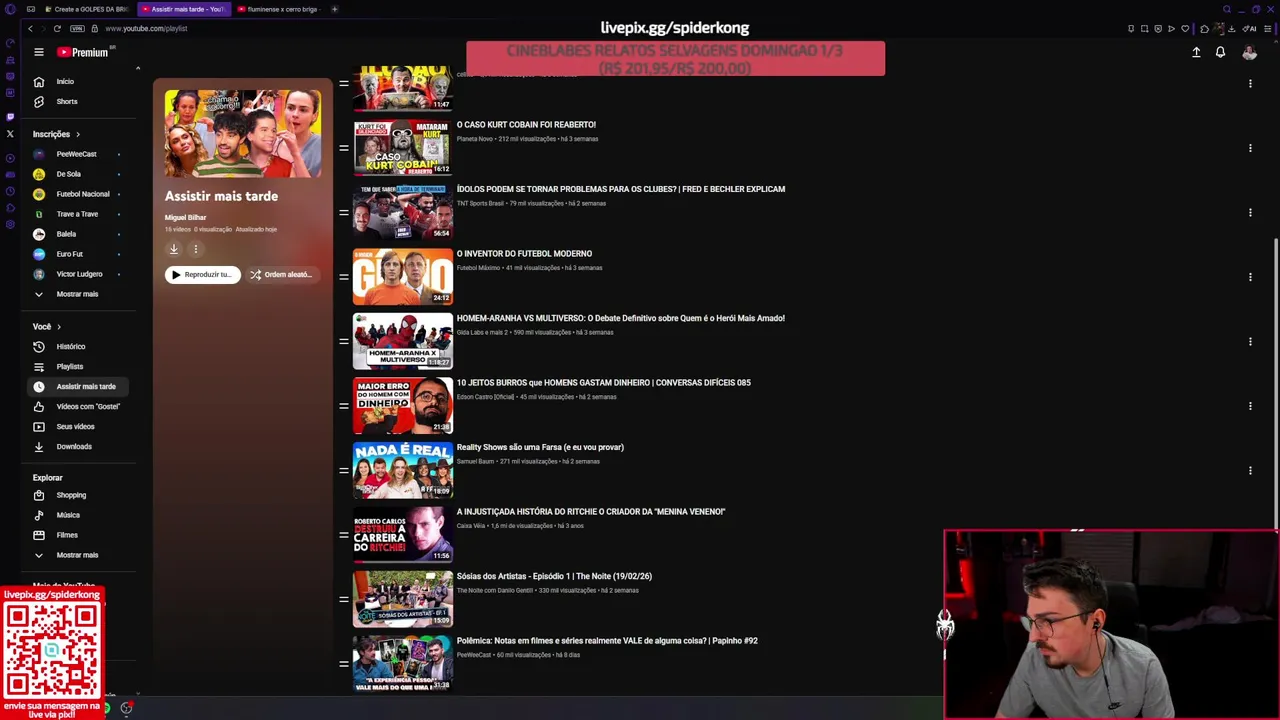The image size is (1280, 720).
Task: Open Shopping under Explorar
Action: 71,495
